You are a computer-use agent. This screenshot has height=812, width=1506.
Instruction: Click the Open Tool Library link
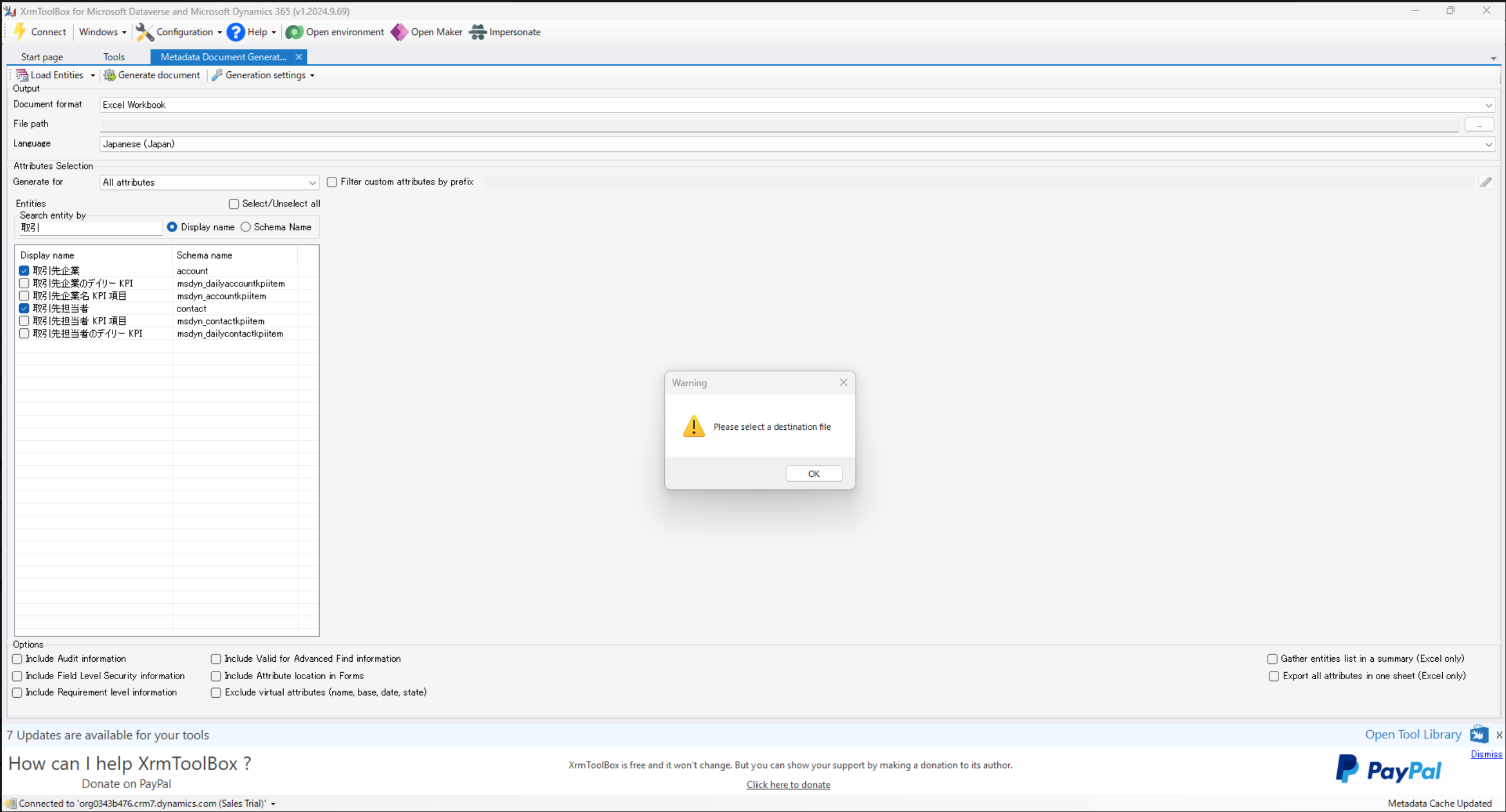pyautogui.click(x=1413, y=734)
